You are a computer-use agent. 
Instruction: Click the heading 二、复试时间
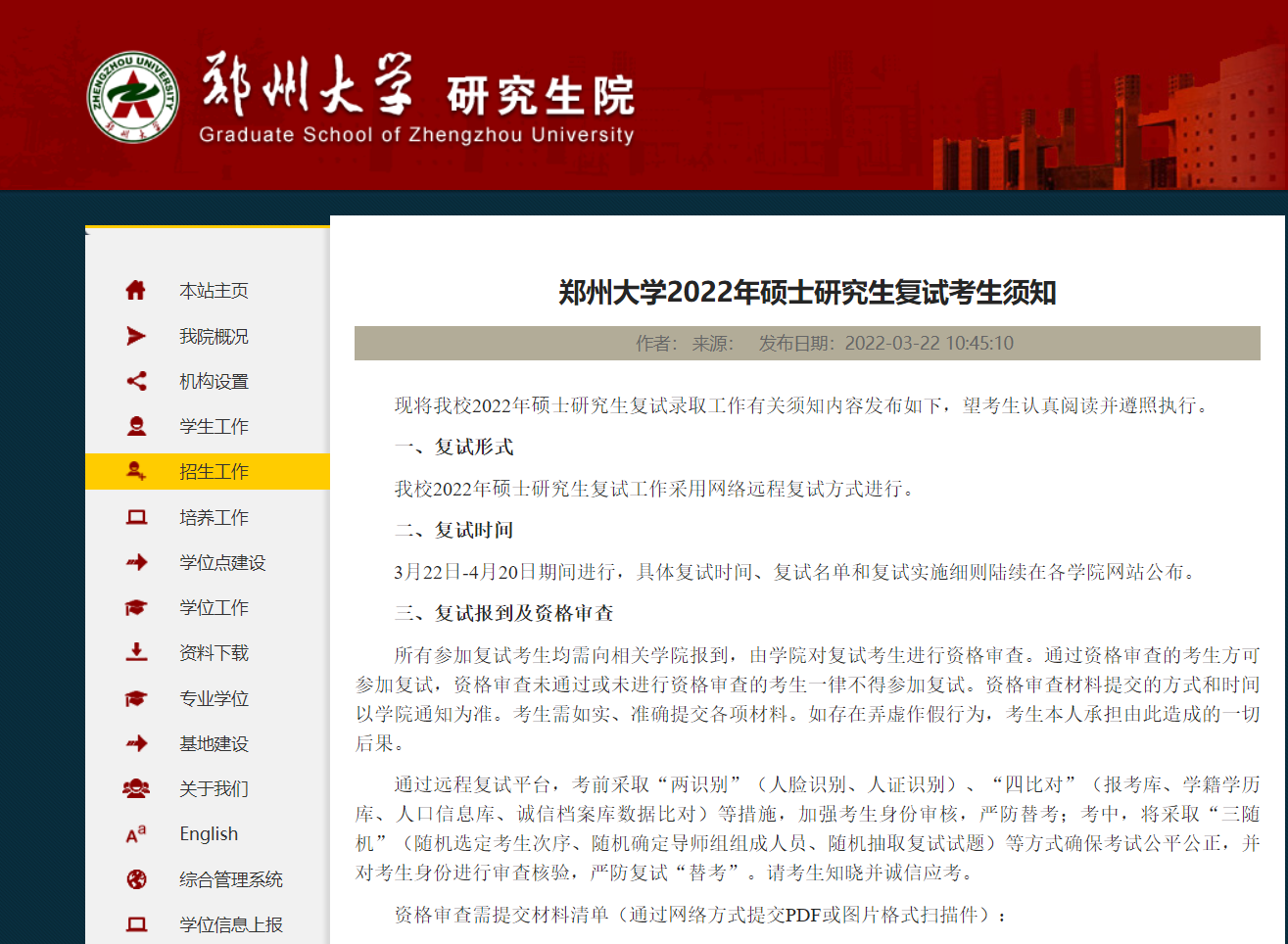pyautogui.click(x=454, y=531)
